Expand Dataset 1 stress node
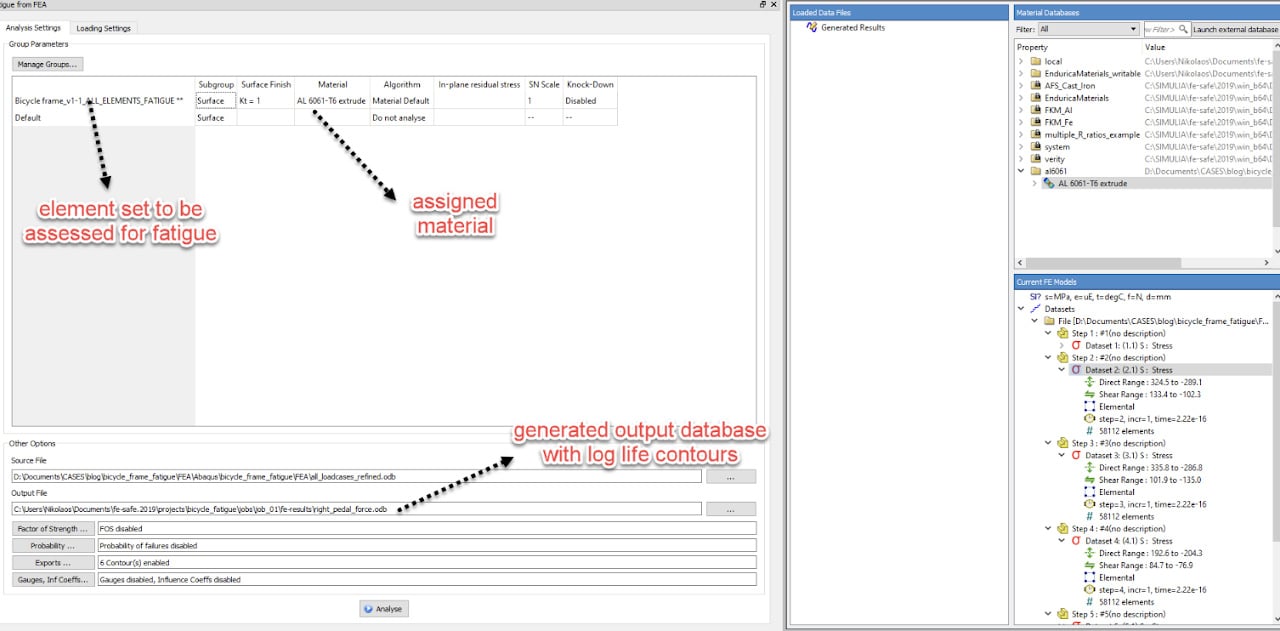The width and height of the screenshot is (1280, 631). point(1062,345)
